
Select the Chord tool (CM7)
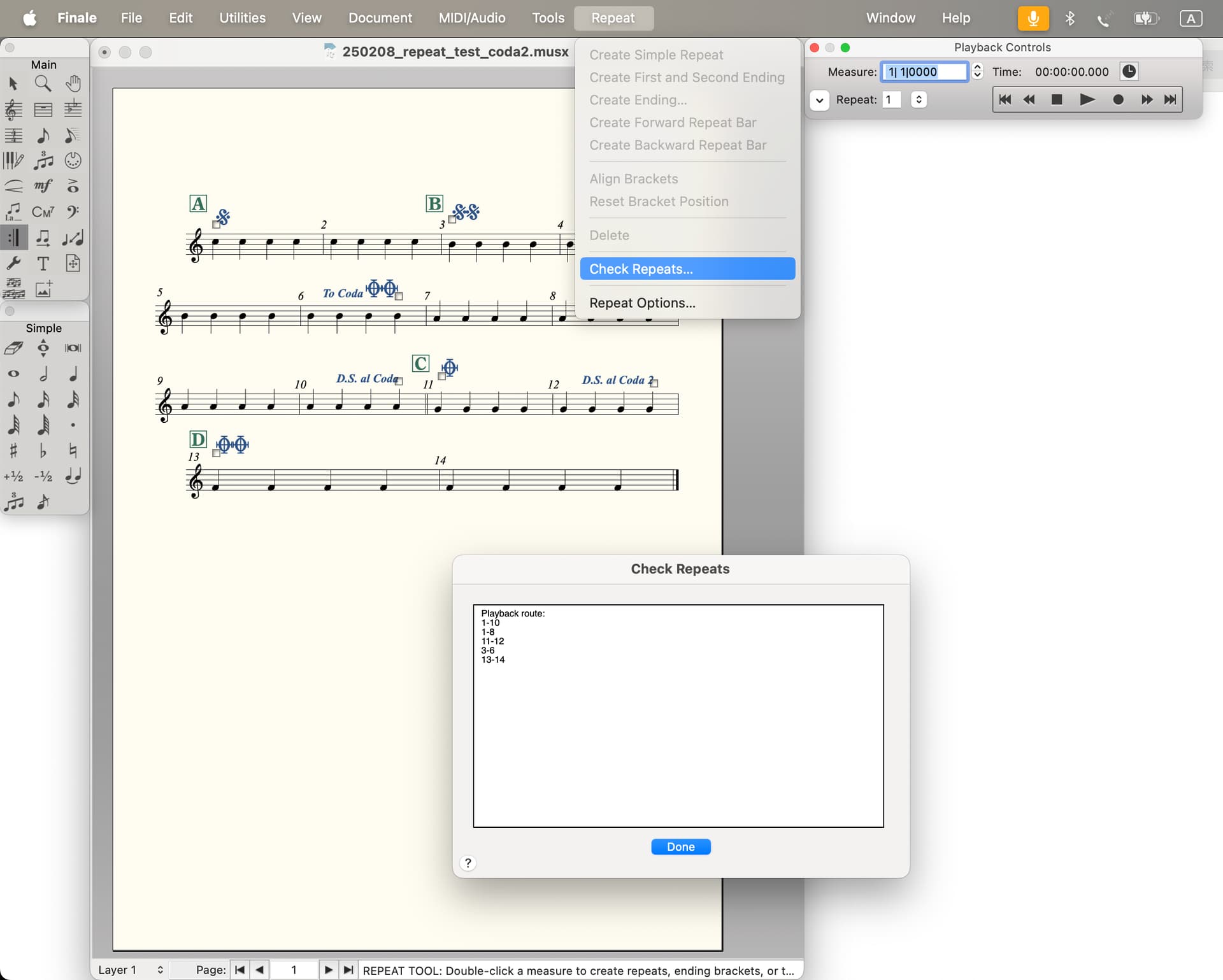(x=43, y=212)
